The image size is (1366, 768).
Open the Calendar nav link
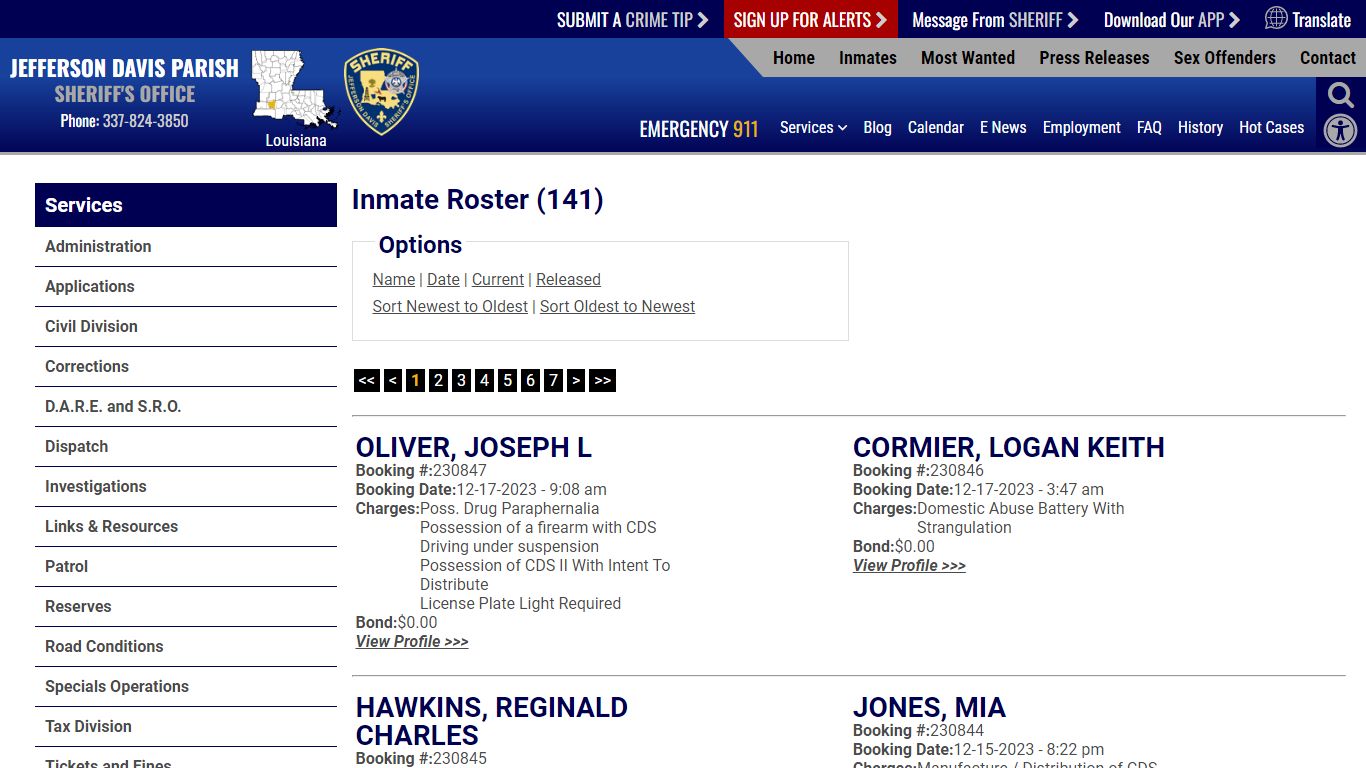pyautogui.click(x=936, y=127)
